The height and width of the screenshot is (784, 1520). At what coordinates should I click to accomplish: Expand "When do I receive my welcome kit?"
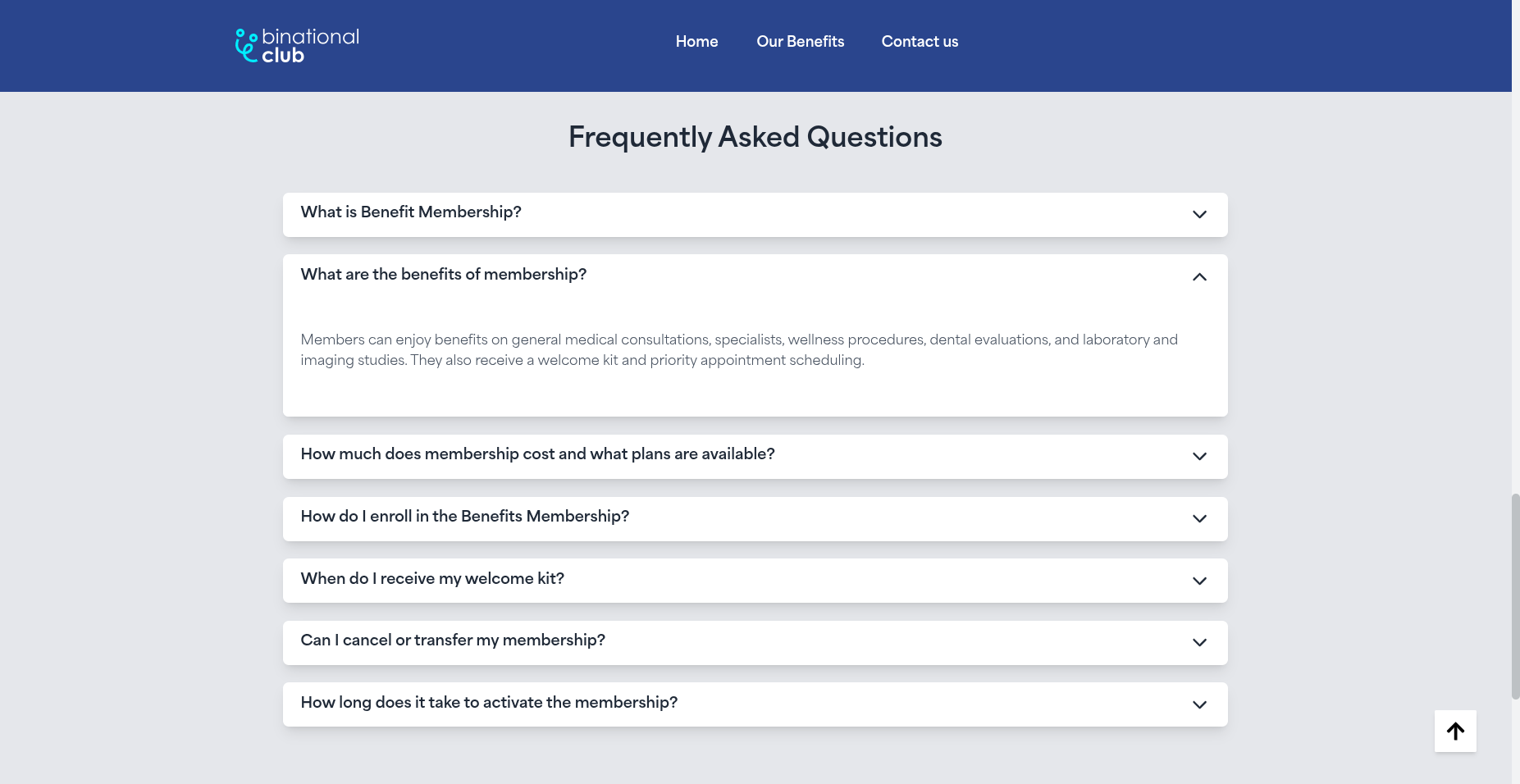pyautogui.click(x=432, y=579)
